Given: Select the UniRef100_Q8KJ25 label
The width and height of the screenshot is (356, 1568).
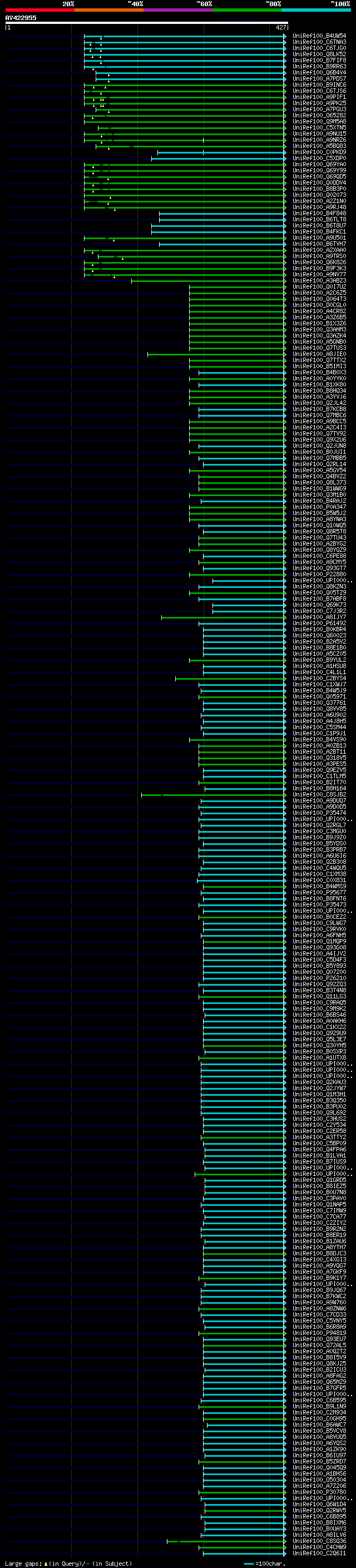Looking at the screenshot, I should point(319,1363).
